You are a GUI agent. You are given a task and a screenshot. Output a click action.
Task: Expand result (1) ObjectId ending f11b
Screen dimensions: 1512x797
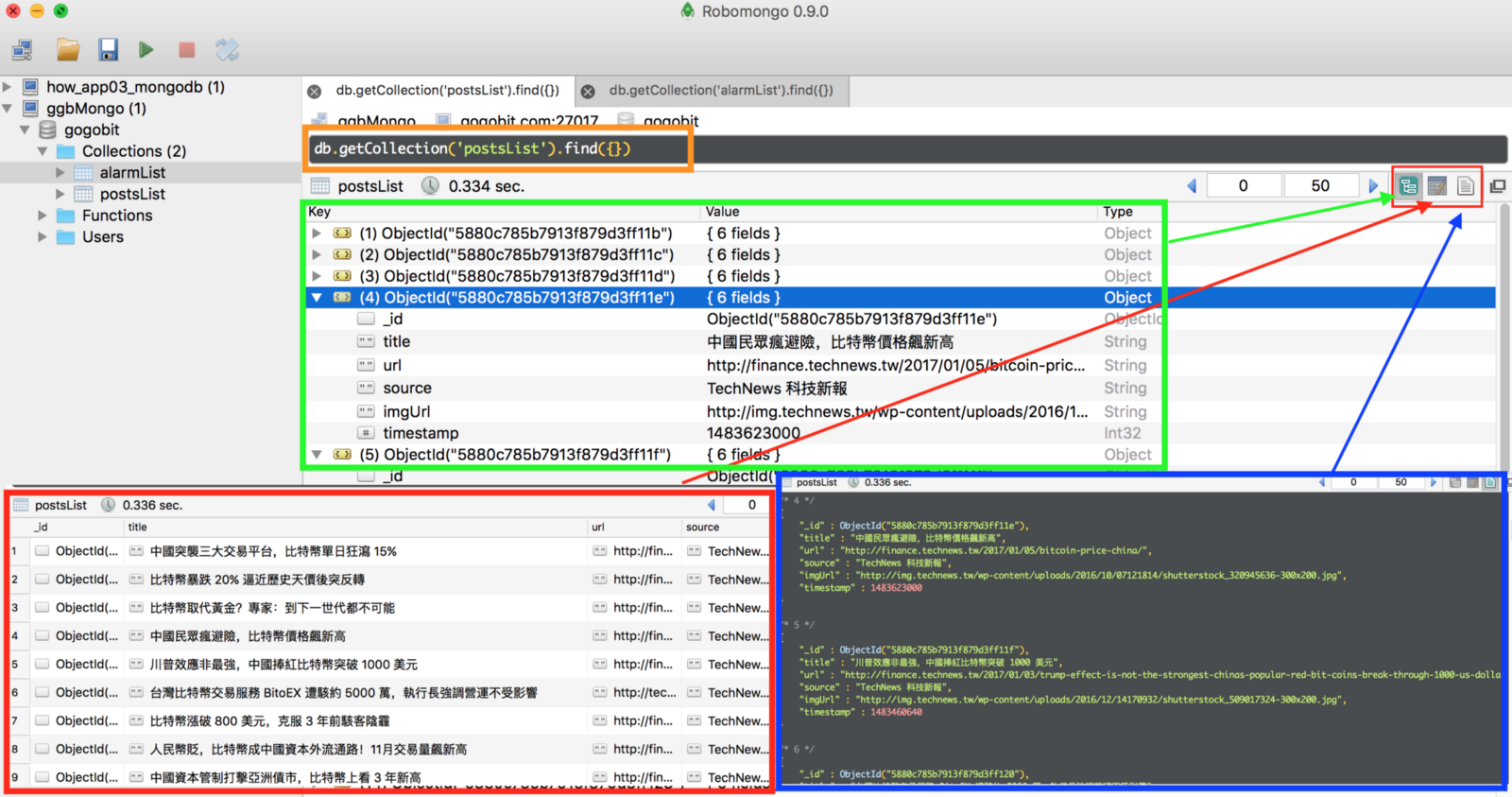pos(317,233)
